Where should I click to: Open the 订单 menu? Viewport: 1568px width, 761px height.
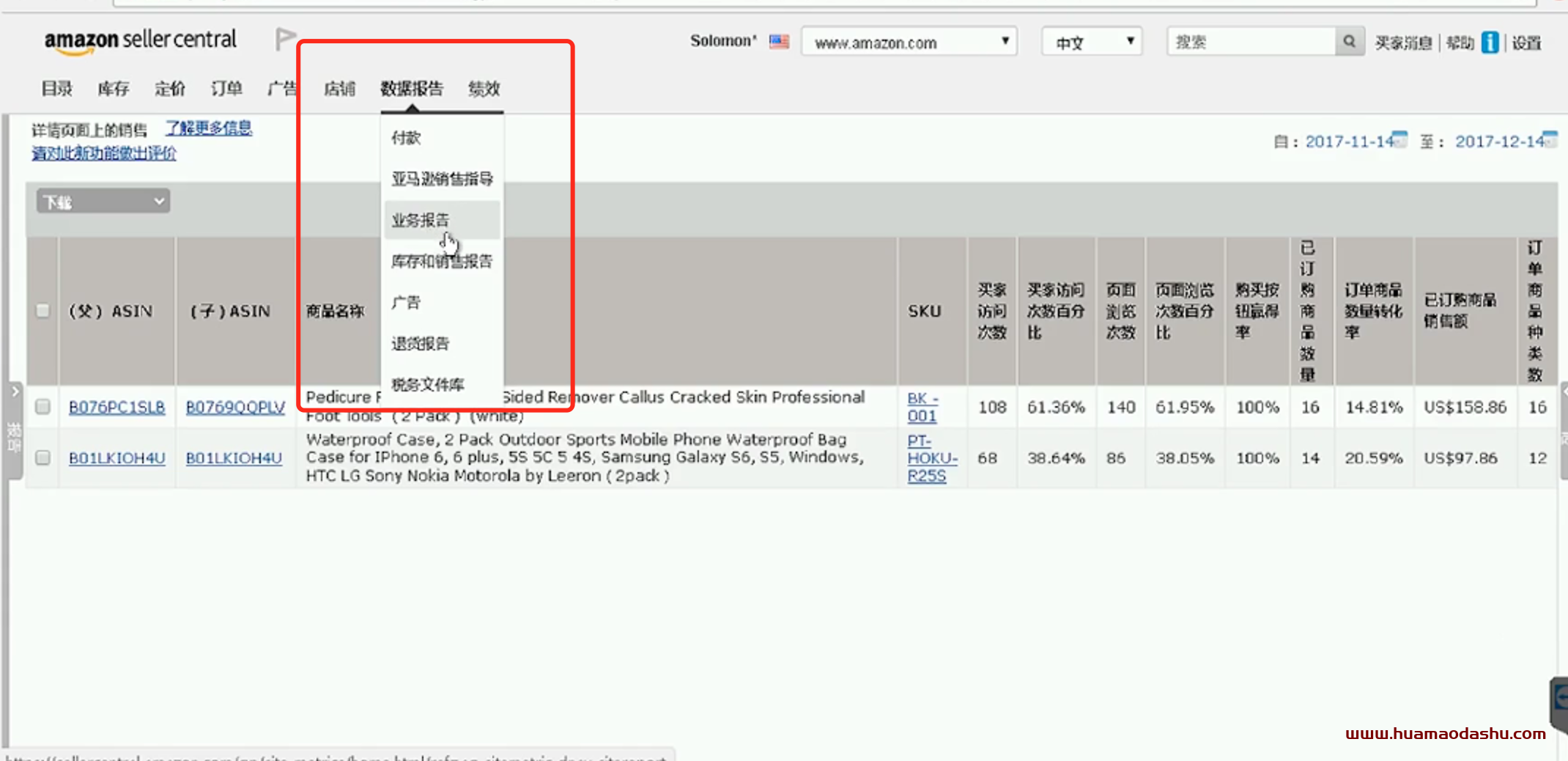click(226, 89)
